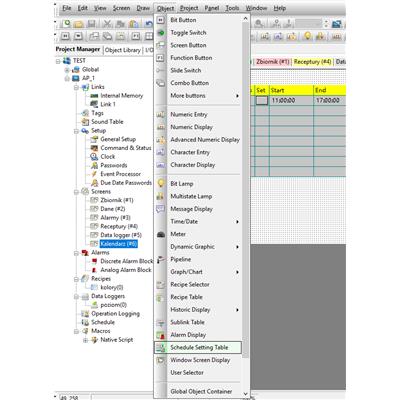Select Discrete Alarm Block in the tree
400x400 pixels.
tap(127, 261)
